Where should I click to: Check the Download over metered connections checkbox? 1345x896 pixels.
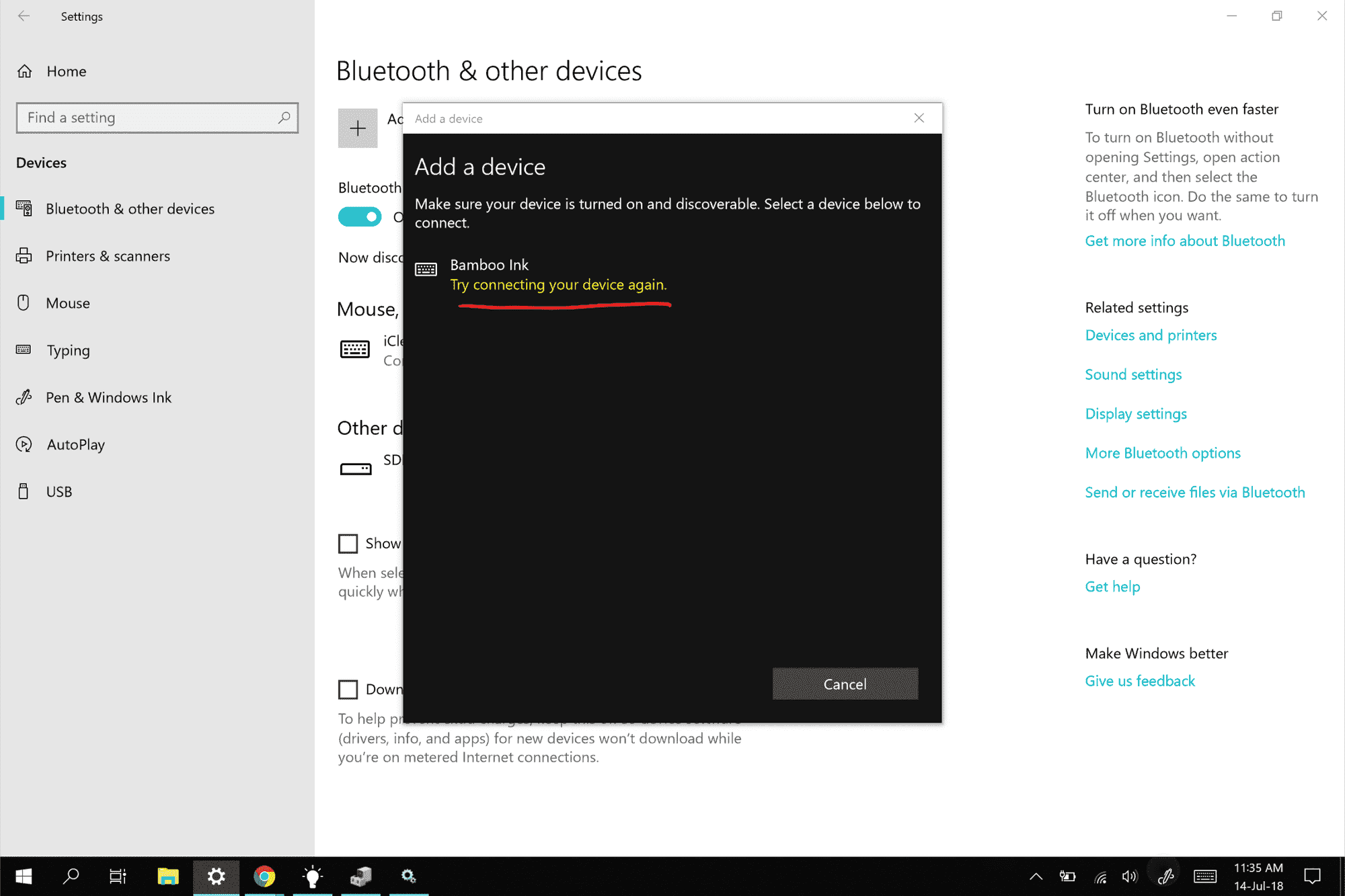tap(348, 689)
